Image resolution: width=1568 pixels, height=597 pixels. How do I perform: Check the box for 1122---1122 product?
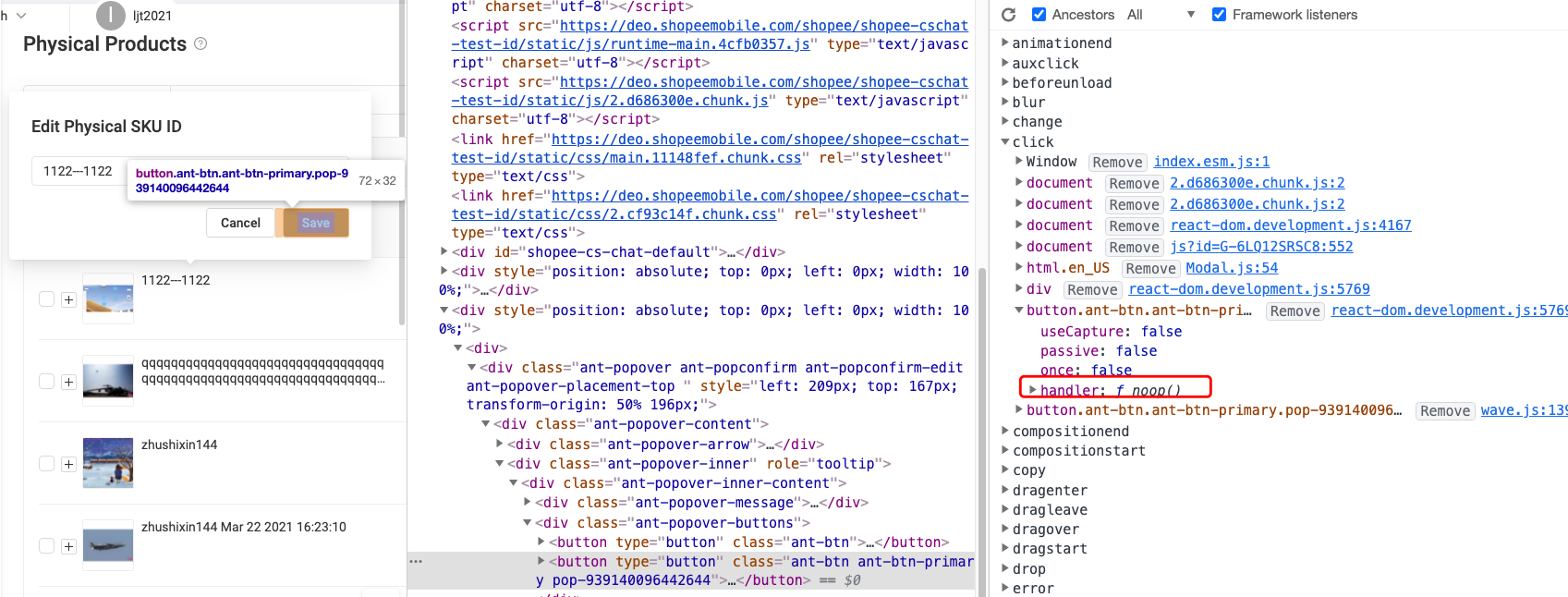tap(46, 299)
